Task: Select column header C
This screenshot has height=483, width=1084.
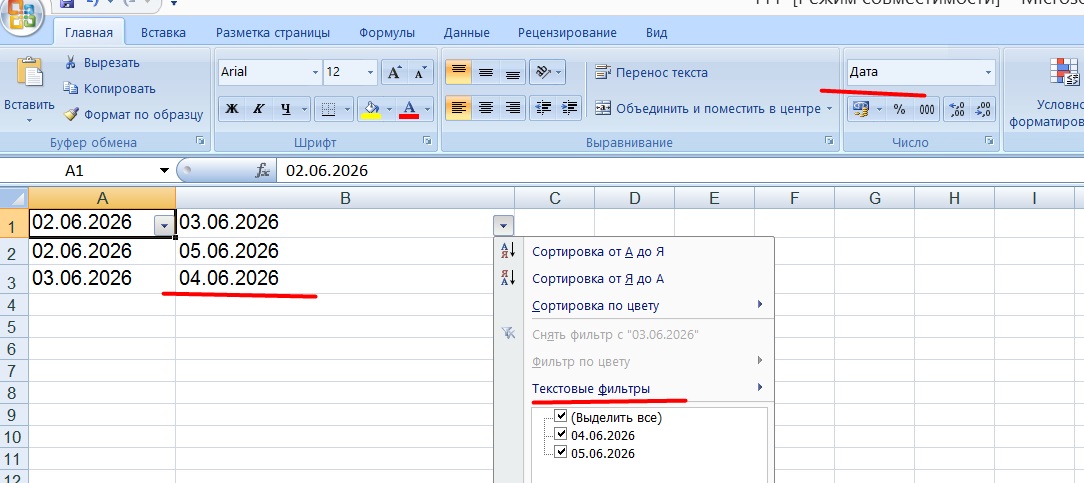Action: coord(554,198)
